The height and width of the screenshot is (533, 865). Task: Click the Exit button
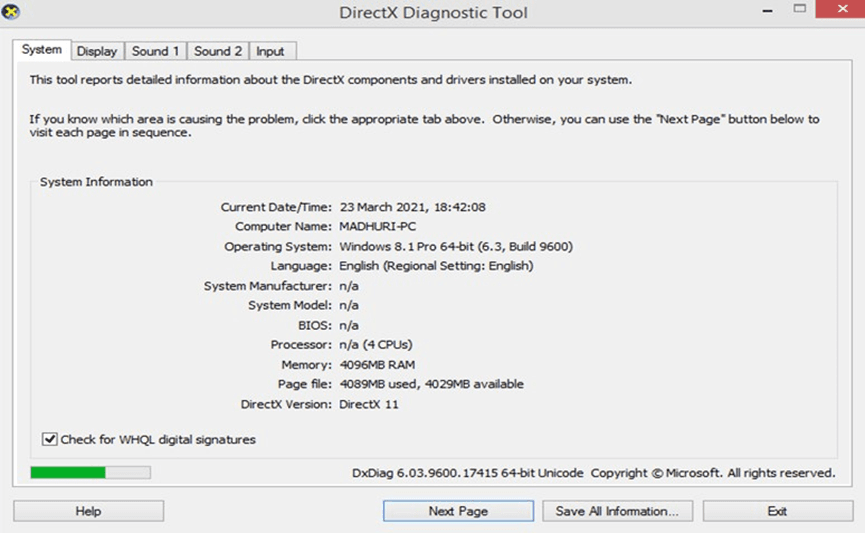pos(778,511)
